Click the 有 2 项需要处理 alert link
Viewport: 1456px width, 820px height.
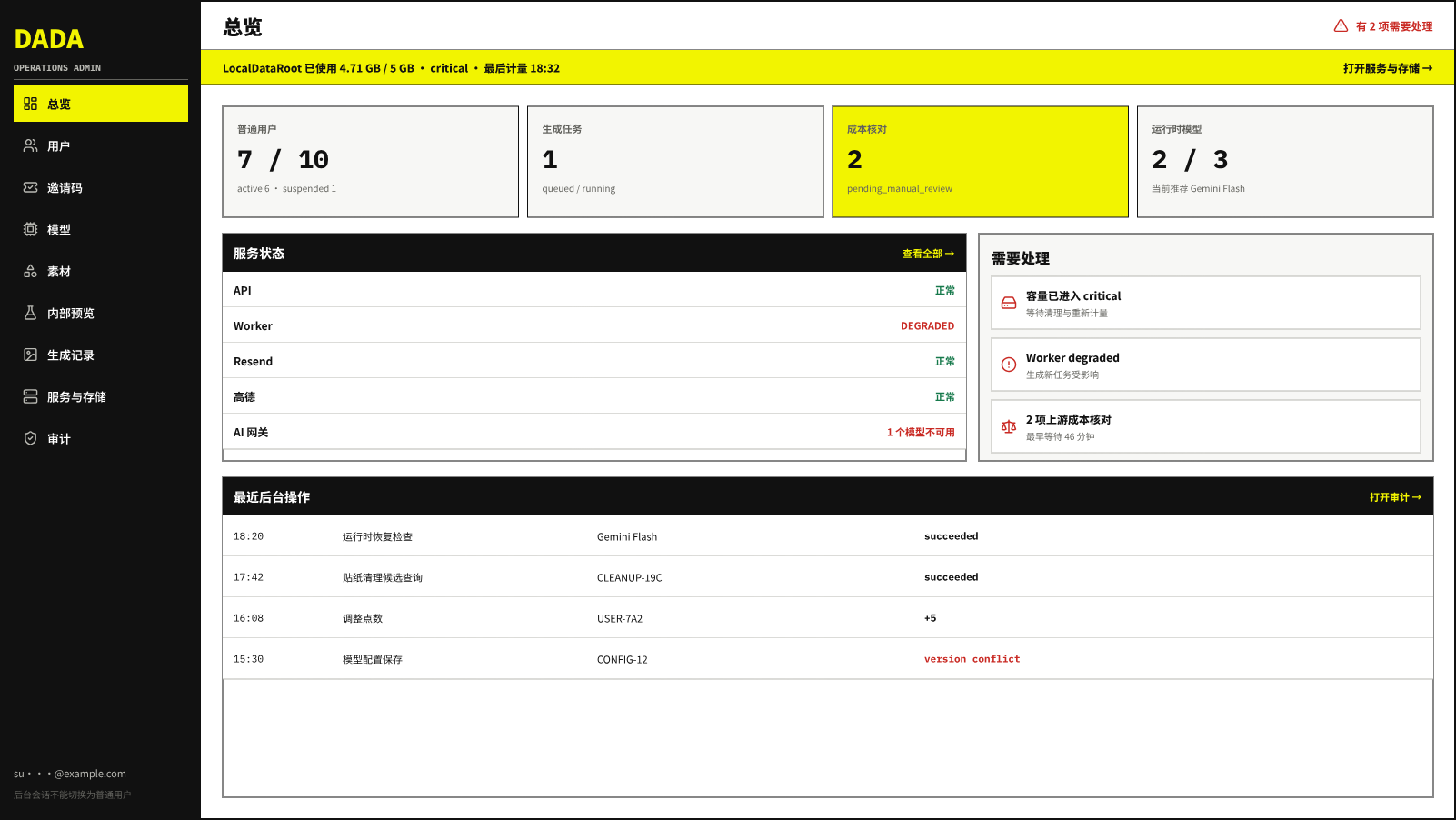click(x=1383, y=26)
